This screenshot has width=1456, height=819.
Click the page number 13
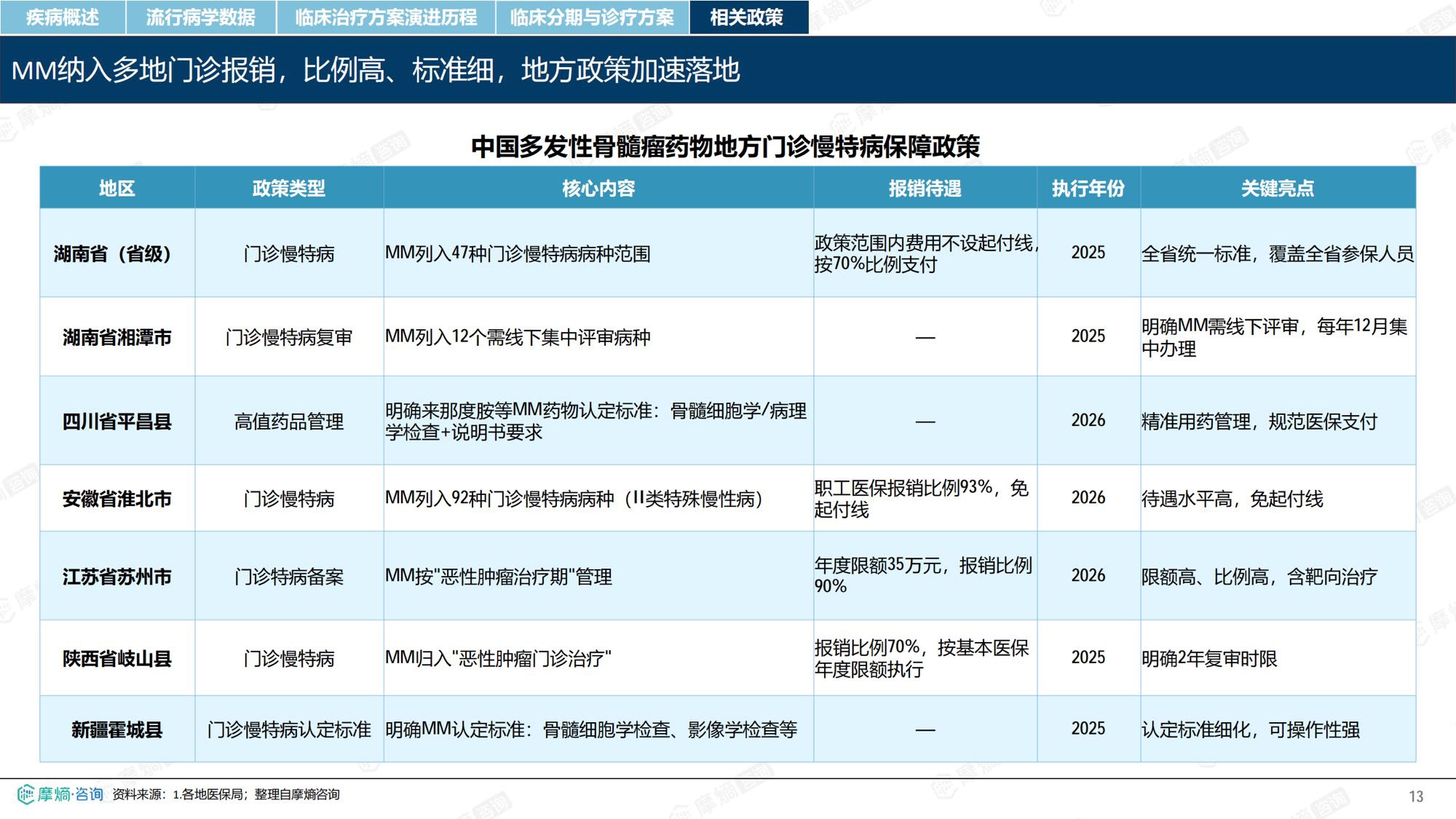pos(1416,796)
